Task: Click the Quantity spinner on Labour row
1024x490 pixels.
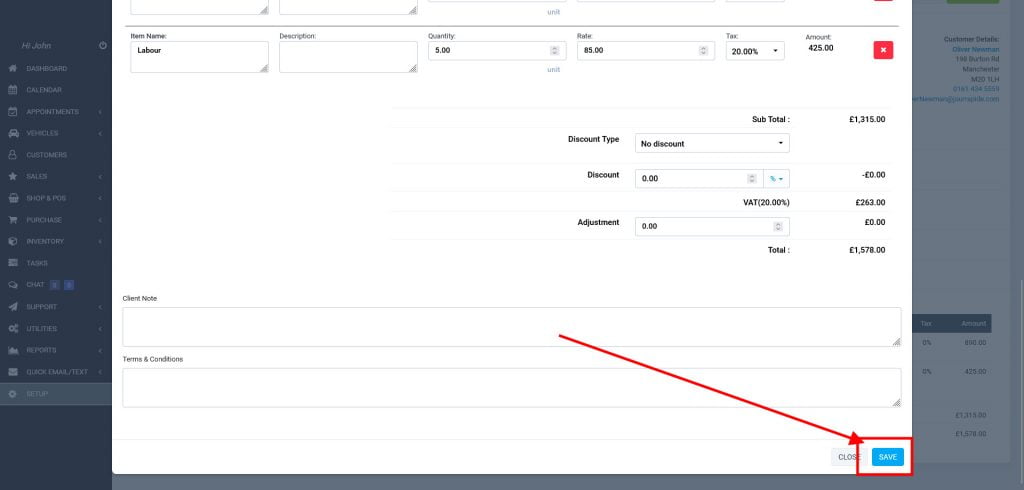Action: (x=555, y=51)
